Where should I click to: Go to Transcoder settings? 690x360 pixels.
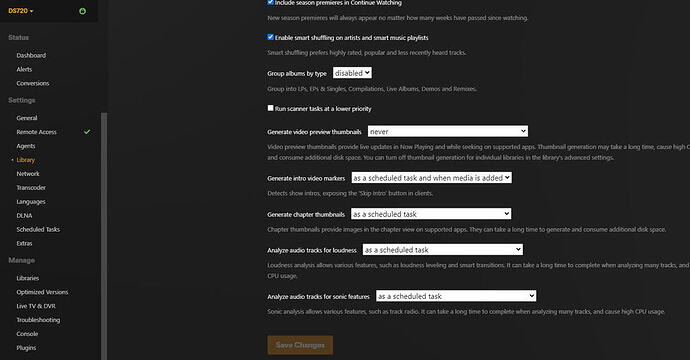pyautogui.click(x=31, y=187)
